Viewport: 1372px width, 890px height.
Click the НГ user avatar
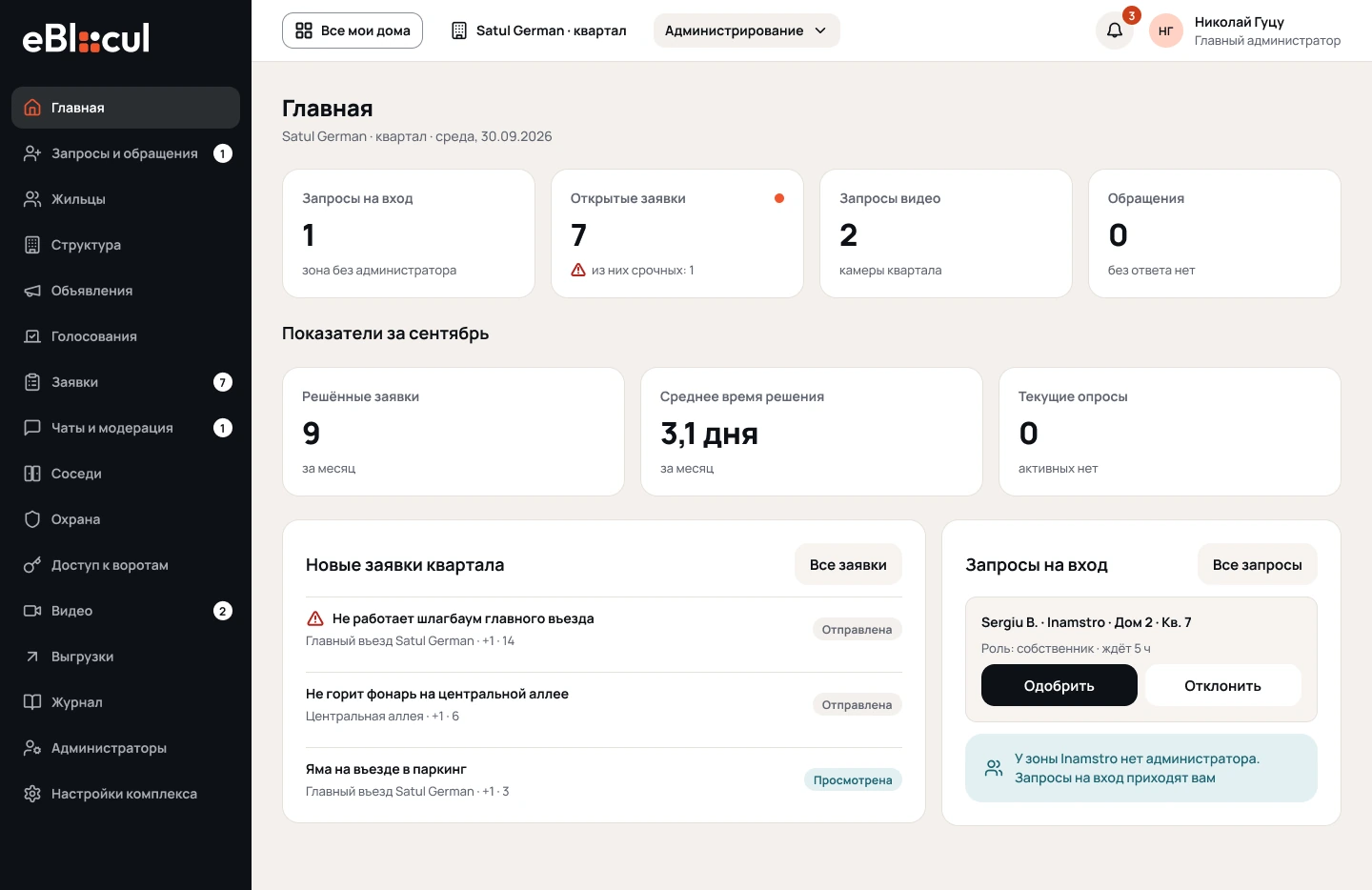click(x=1165, y=30)
